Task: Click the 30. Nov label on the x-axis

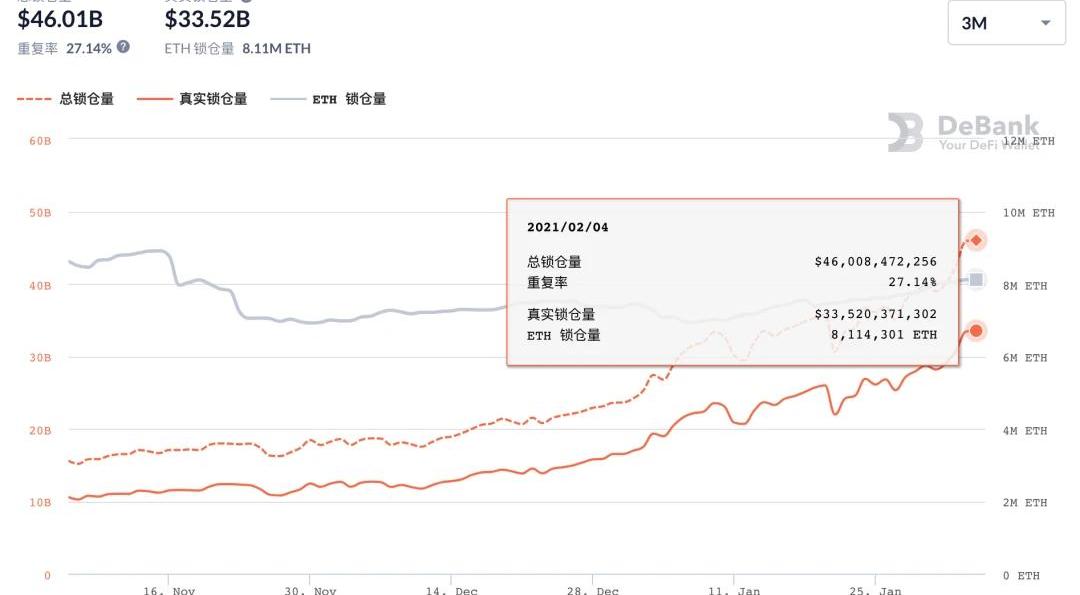Action: click(310, 590)
